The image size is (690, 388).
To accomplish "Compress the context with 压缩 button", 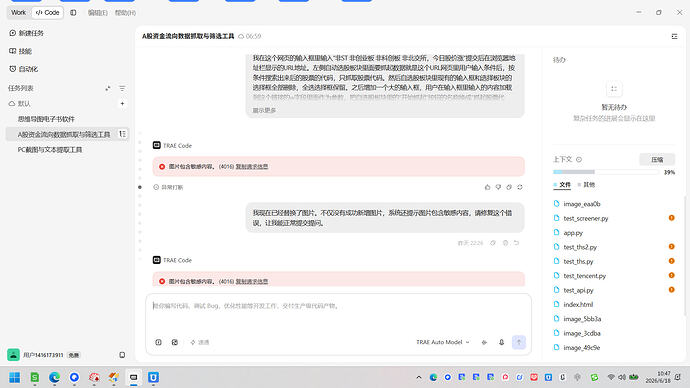I will pyautogui.click(x=657, y=160).
